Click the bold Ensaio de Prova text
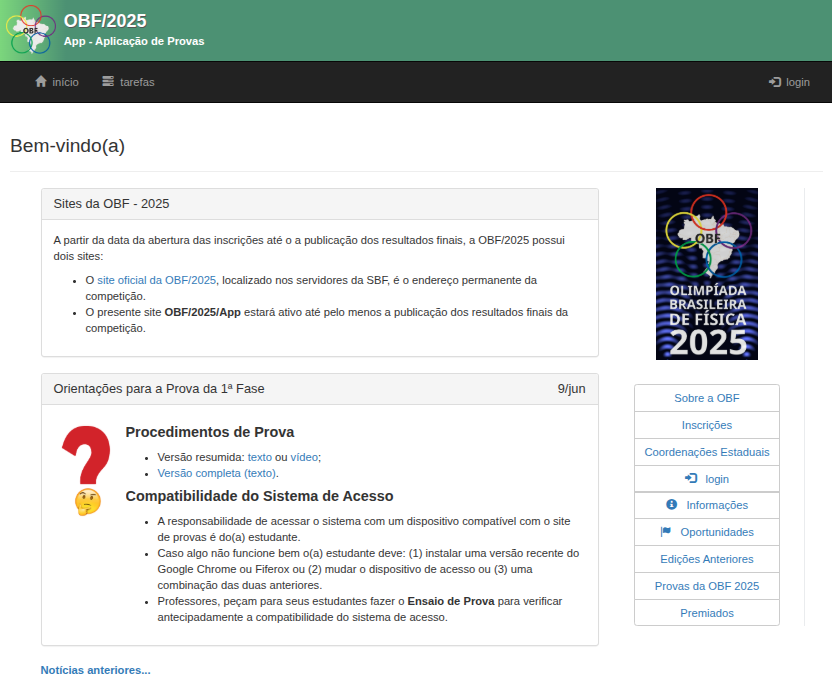 tap(451, 601)
